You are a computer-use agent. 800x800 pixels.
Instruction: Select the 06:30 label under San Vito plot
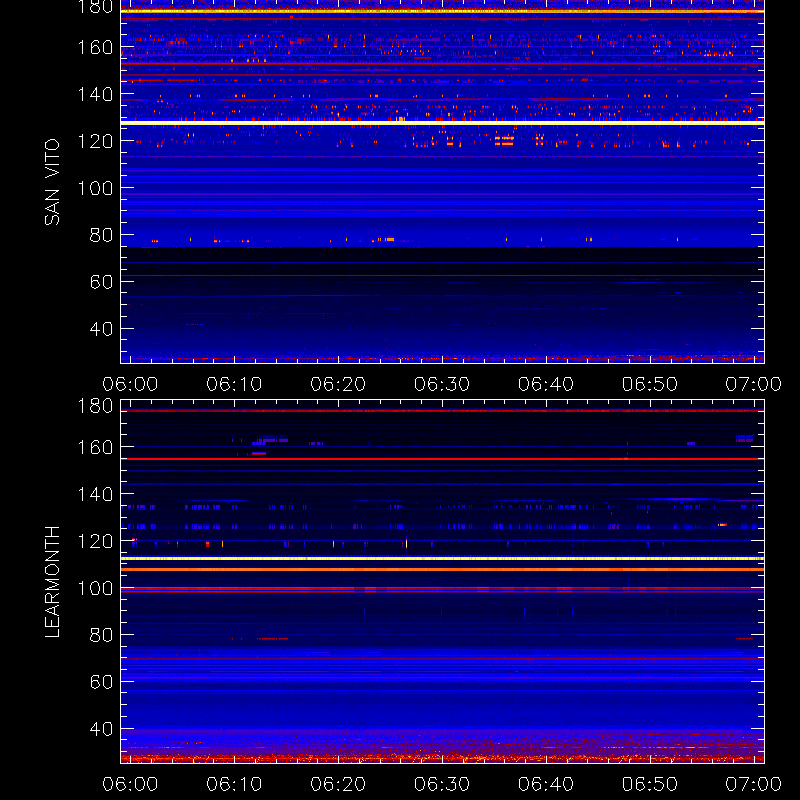click(442, 384)
